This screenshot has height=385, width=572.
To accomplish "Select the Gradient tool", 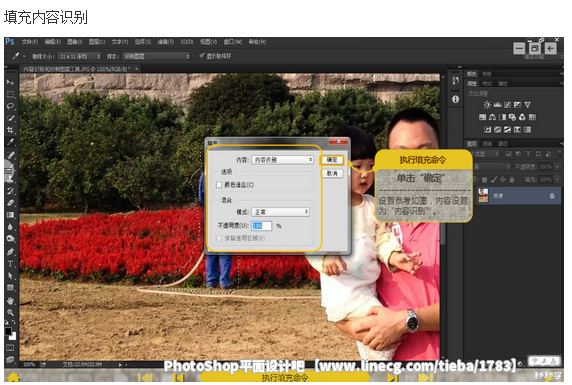I will (10, 215).
